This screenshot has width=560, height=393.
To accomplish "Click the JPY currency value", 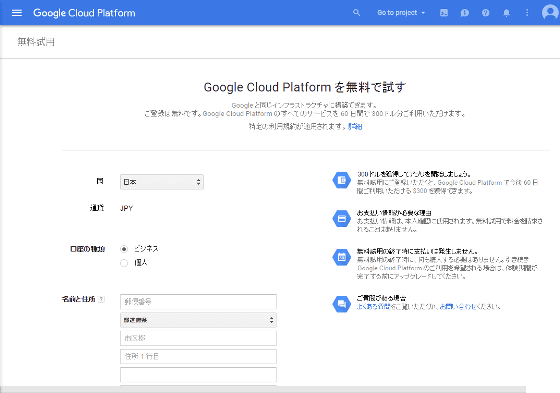I will click(126, 208).
